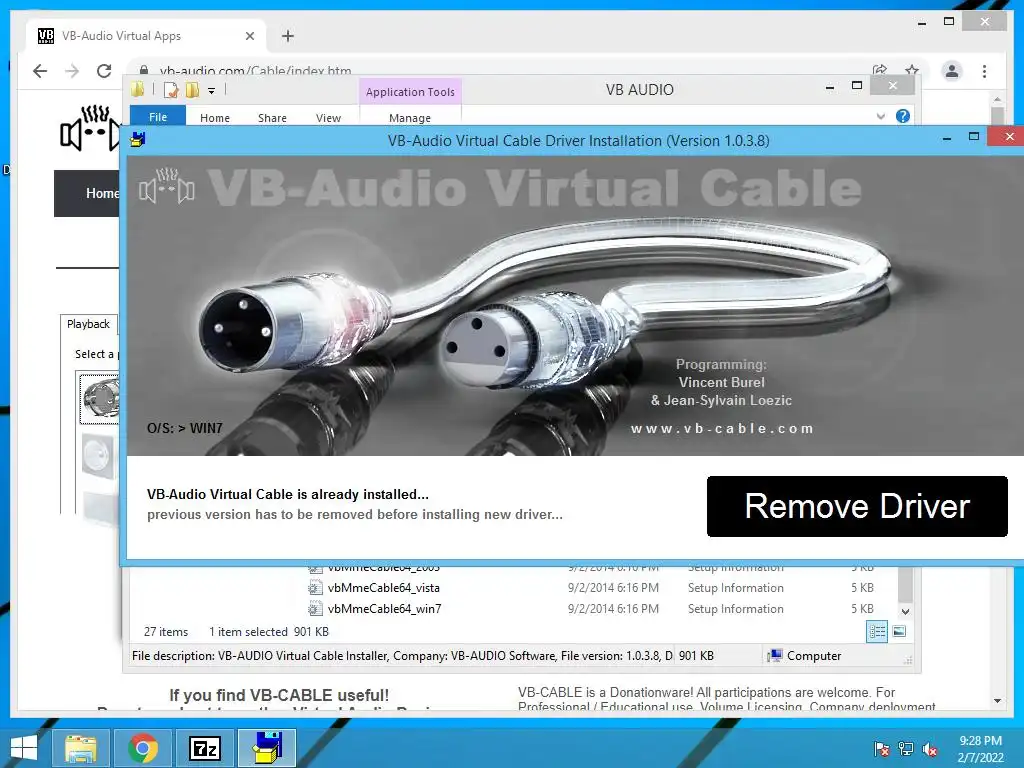
Task: Click the explorer file list down-arrow scrollbar
Action: point(905,612)
